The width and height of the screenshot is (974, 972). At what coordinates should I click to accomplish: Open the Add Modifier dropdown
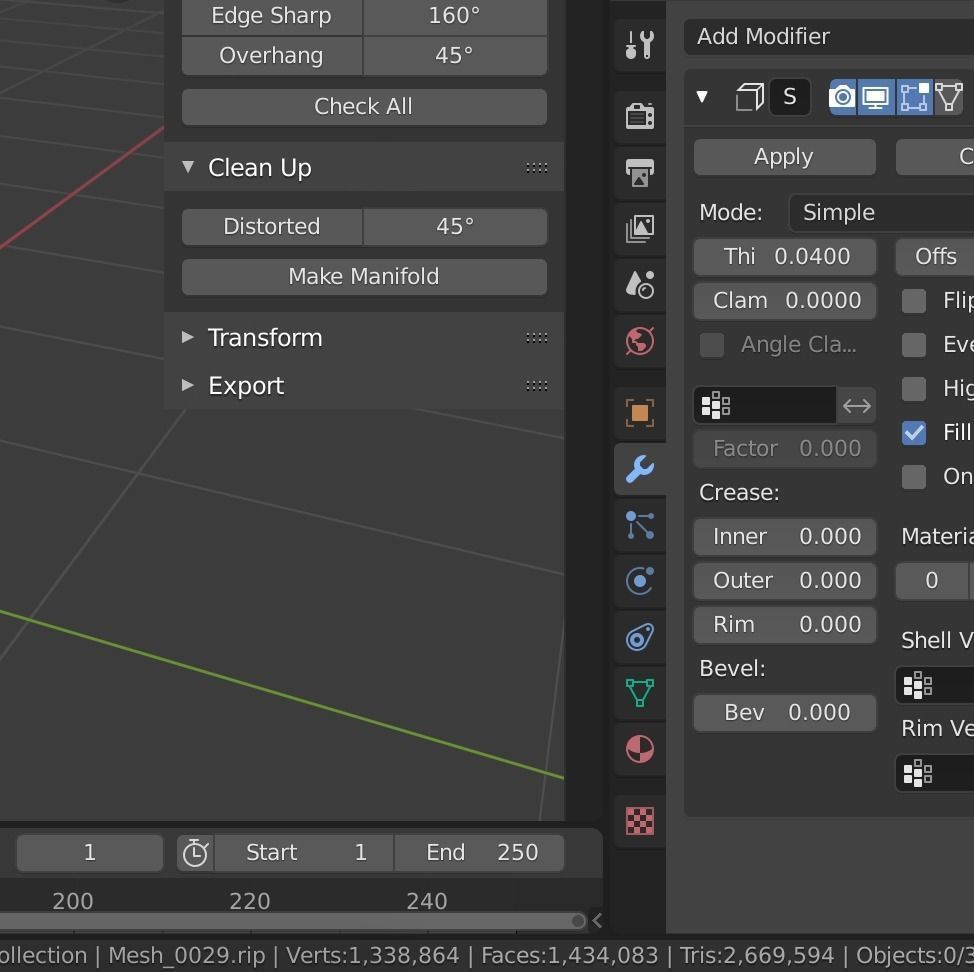tap(829, 37)
